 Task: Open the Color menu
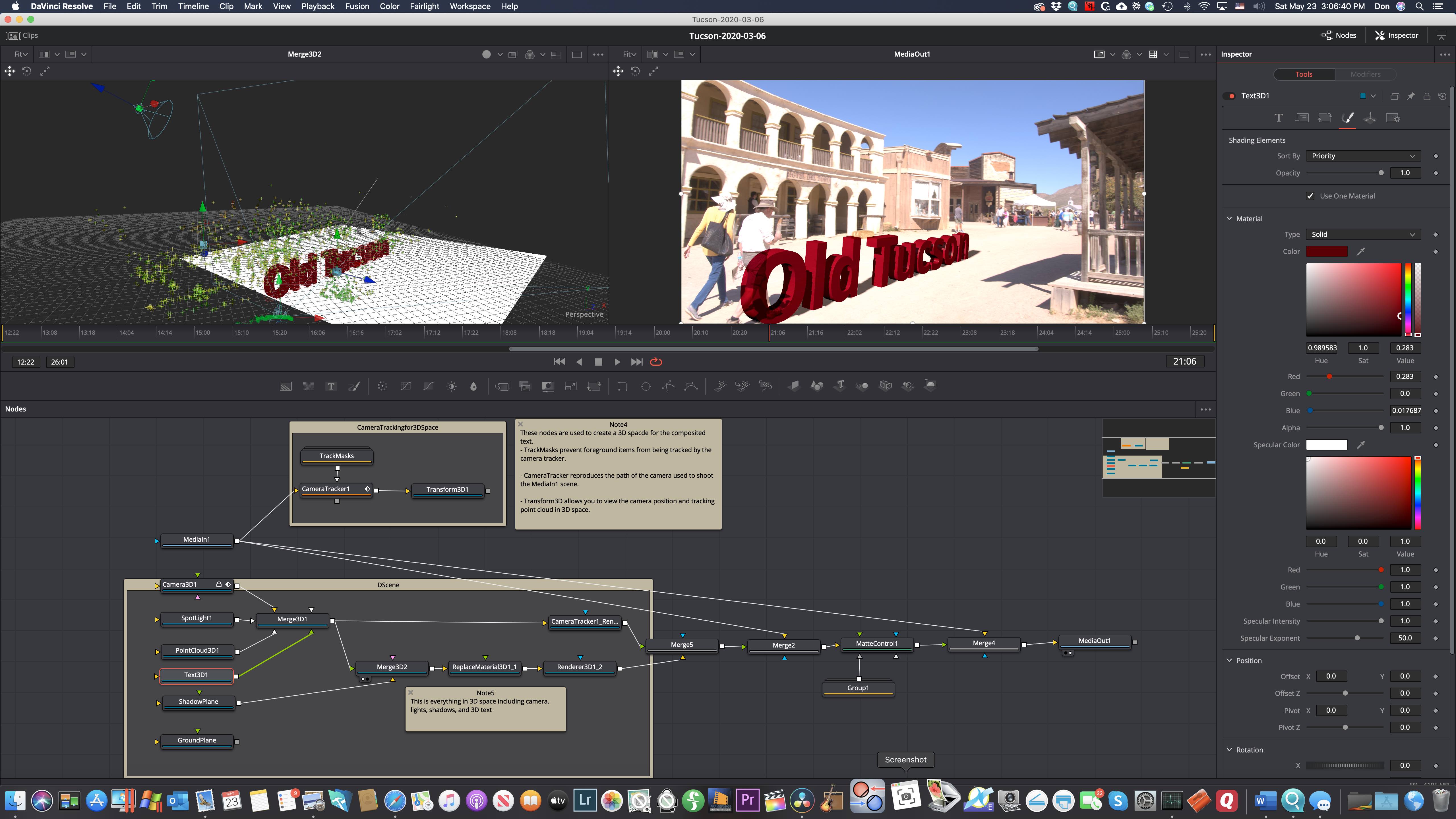[x=389, y=6]
